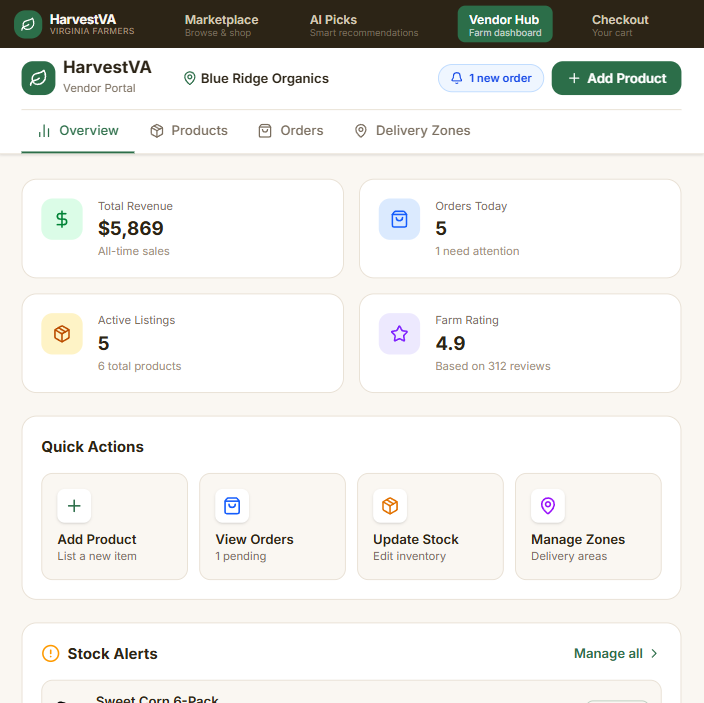704x703 pixels.
Task: Click the dollar sign Total Revenue icon
Action: click(62, 219)
